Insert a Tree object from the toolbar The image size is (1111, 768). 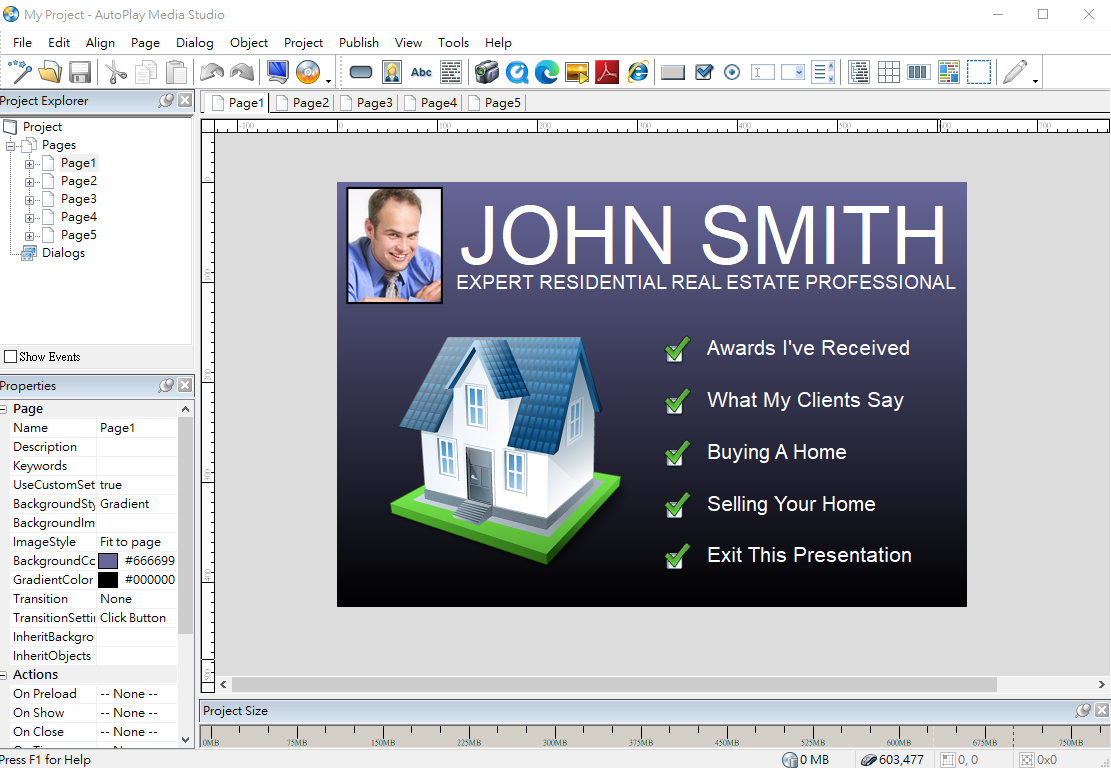tap(859, 72)
